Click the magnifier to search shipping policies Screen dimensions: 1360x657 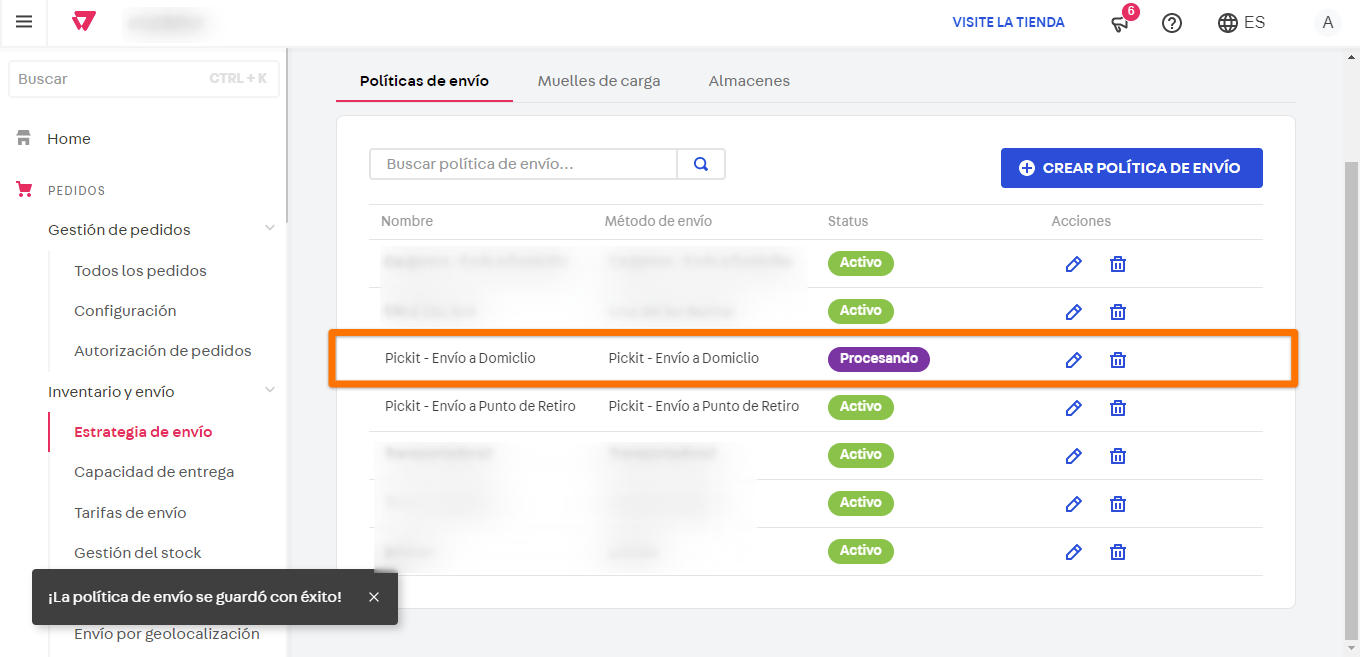[700, 163]
